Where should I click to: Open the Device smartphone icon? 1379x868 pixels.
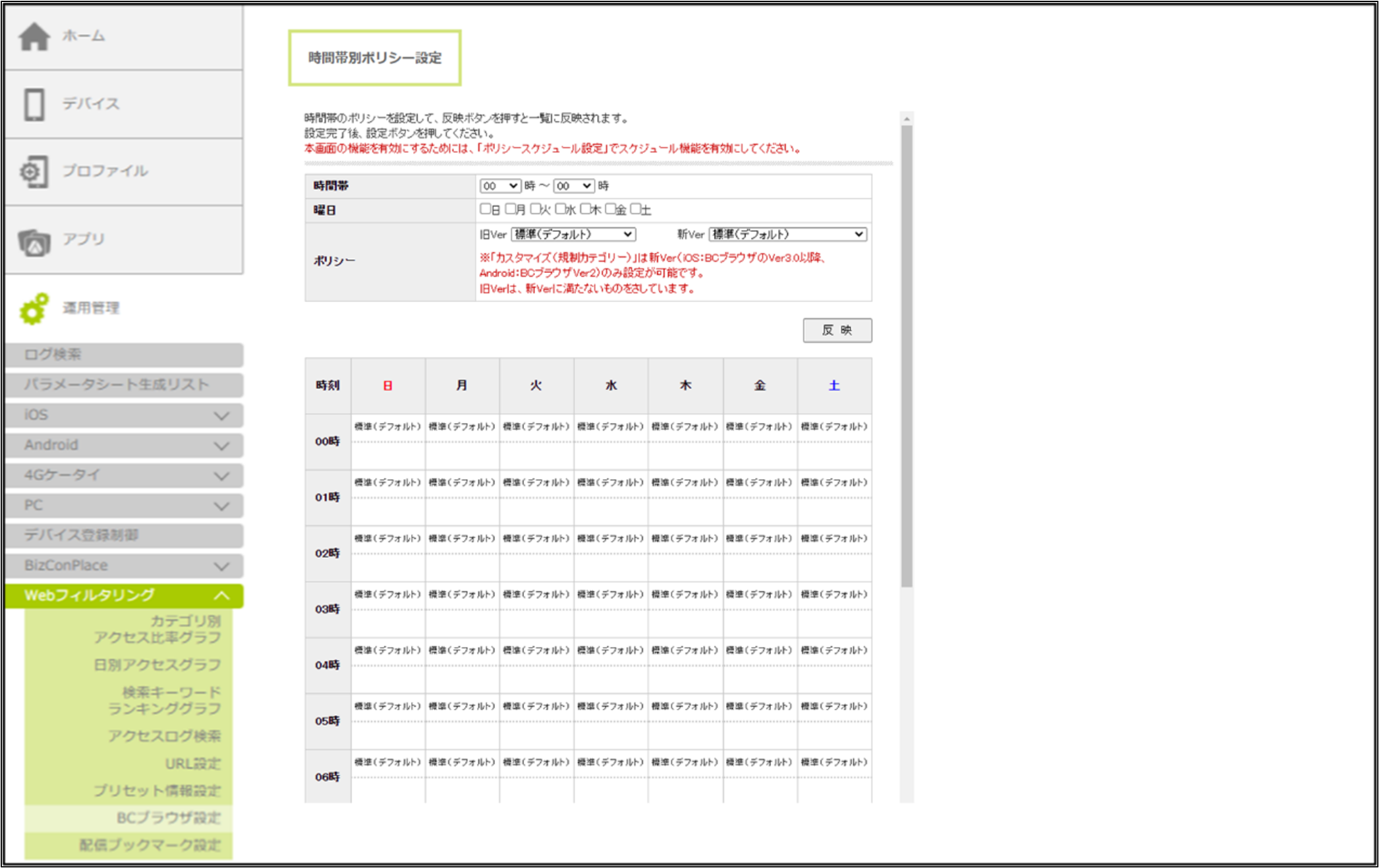pyautogui.click(x=34, y=105)
